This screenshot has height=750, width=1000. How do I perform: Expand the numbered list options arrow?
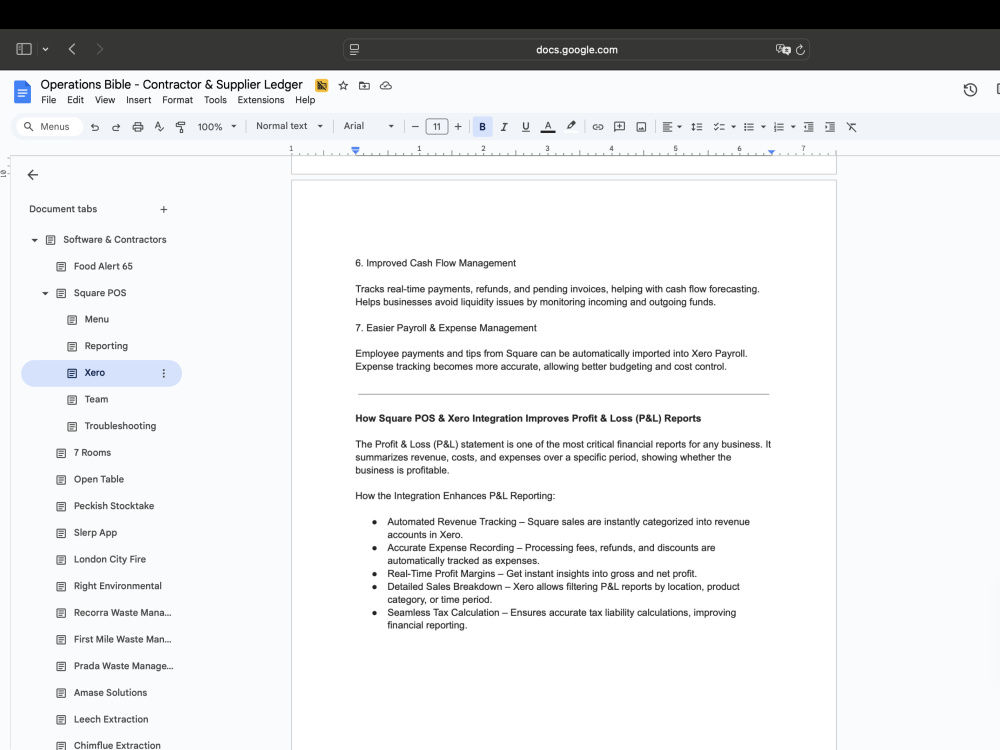[x=793, y=127]
